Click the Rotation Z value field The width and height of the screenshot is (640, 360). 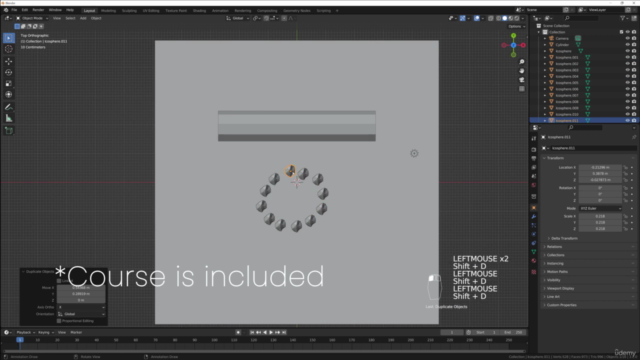coord(600,200)
